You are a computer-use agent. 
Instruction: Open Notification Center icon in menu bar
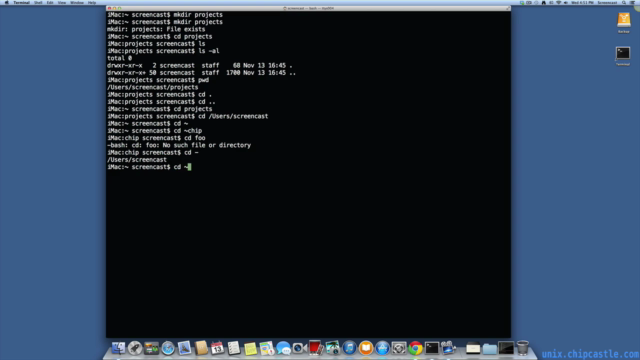pos(633,3)
